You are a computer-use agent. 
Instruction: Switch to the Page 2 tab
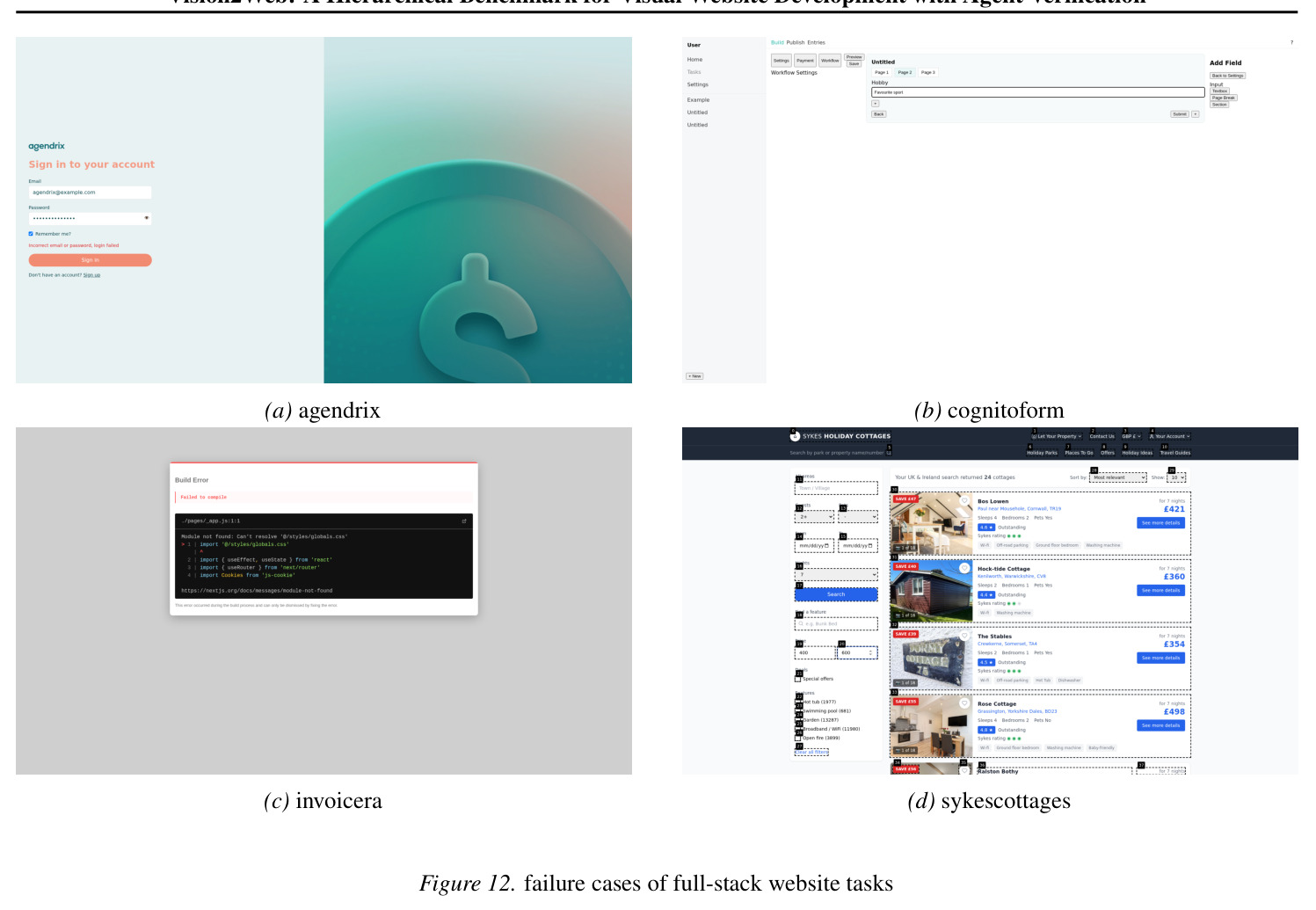(905, 72)
